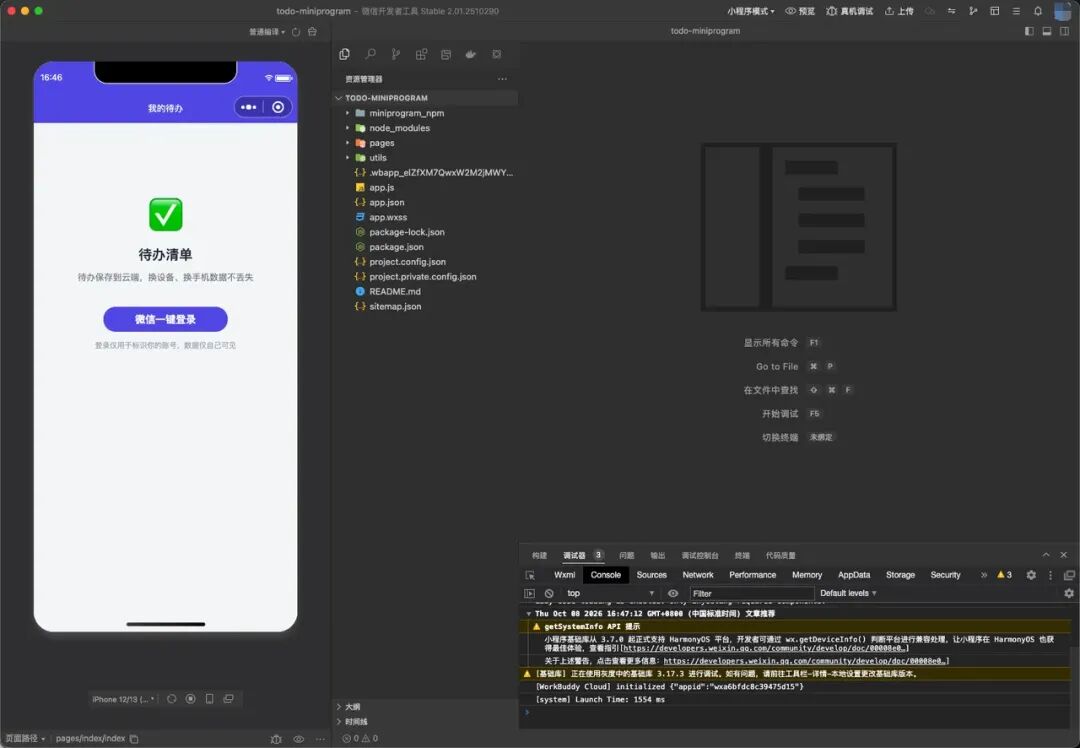
Task: Open the Explorer files icon in activity bar
Action: (x=344, y=54)
